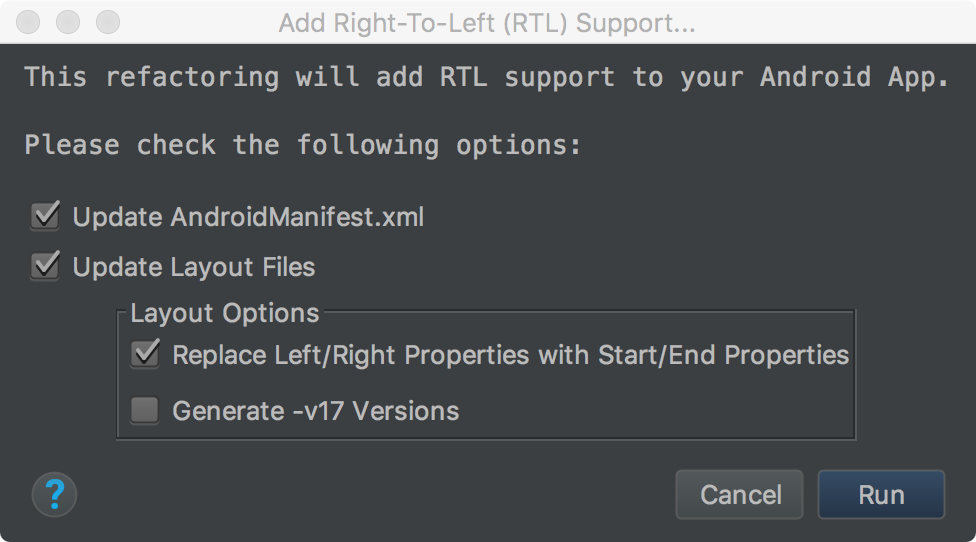
Task: Enable the Generate -v17 Versions checkbox
Action: coord(145,410)
